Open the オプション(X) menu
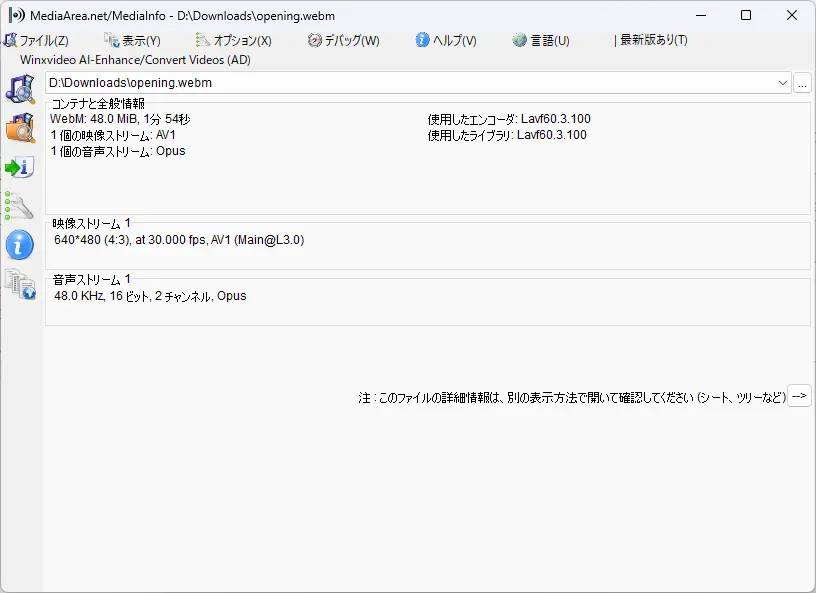Screen dimensions: 816x593 [234, 40]
